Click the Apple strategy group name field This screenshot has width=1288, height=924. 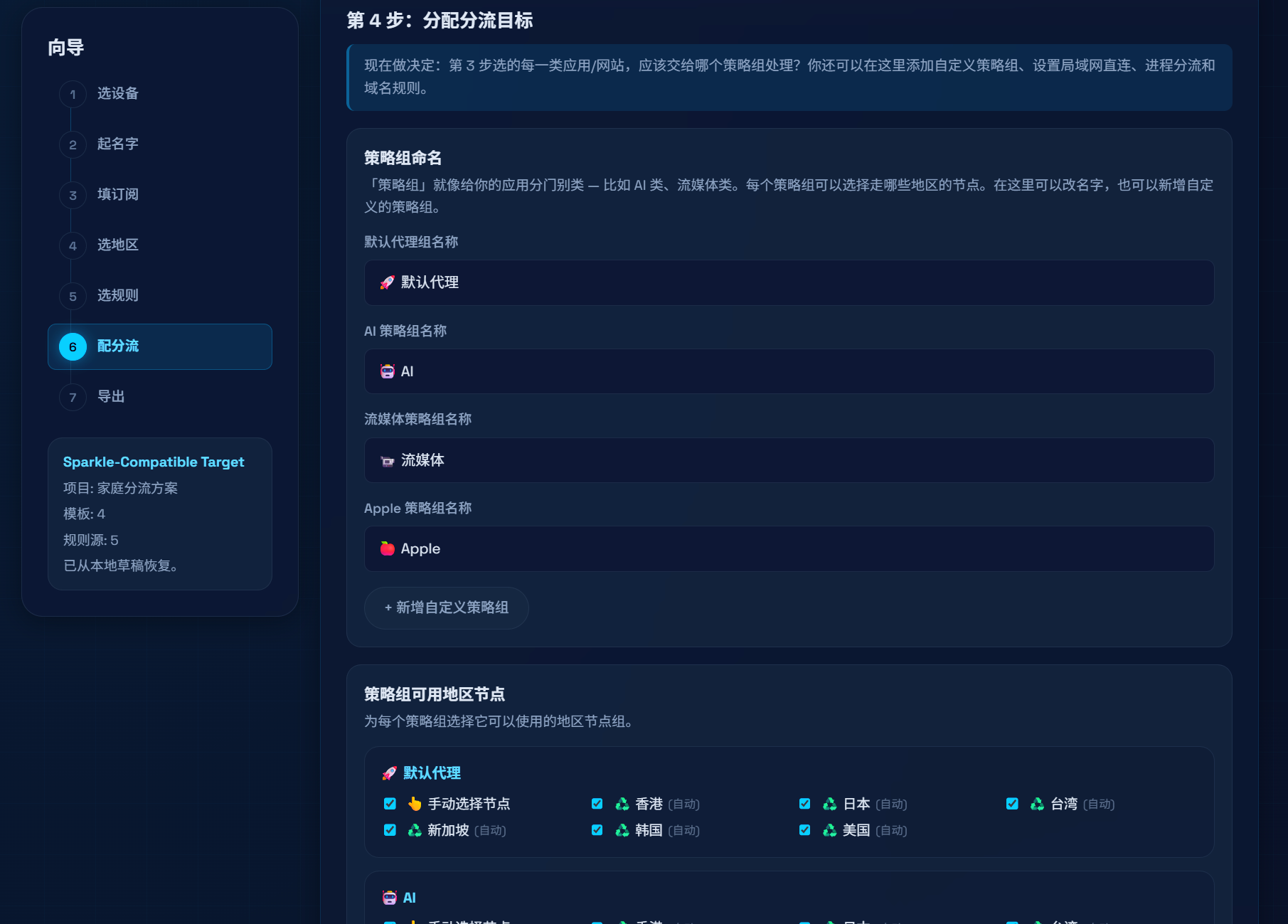789,548
